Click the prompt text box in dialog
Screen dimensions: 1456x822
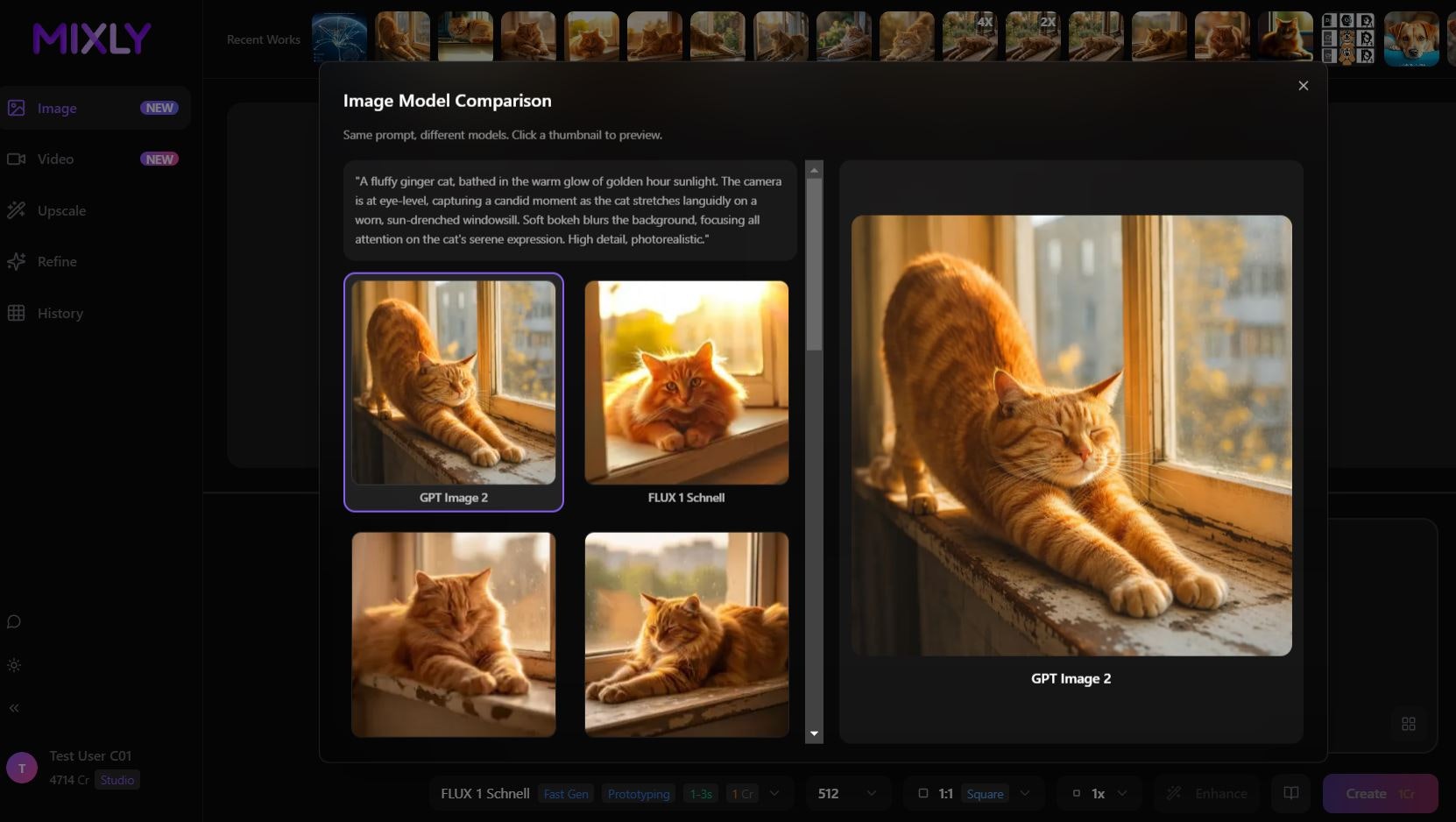pyautogui.click(x=569, y=210)
